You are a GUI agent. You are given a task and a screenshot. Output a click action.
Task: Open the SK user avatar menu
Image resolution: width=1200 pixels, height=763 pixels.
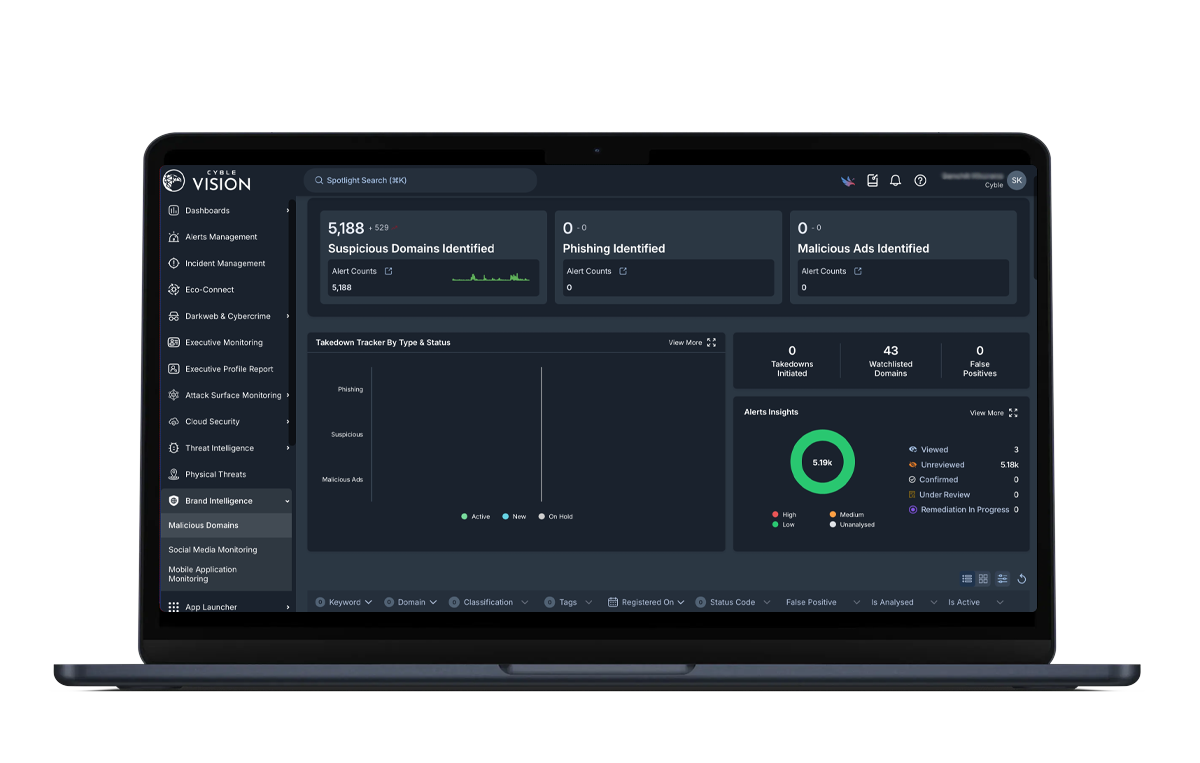[1016, 181]
